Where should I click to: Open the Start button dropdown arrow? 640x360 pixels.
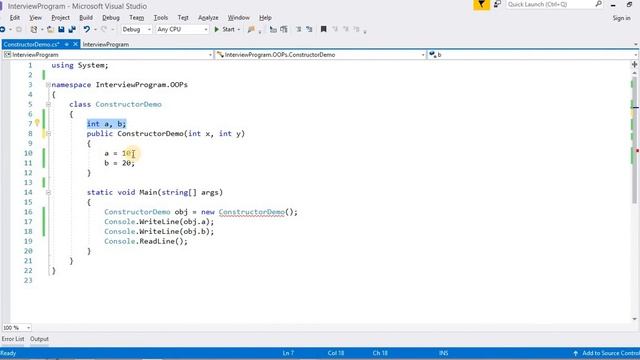239,29
